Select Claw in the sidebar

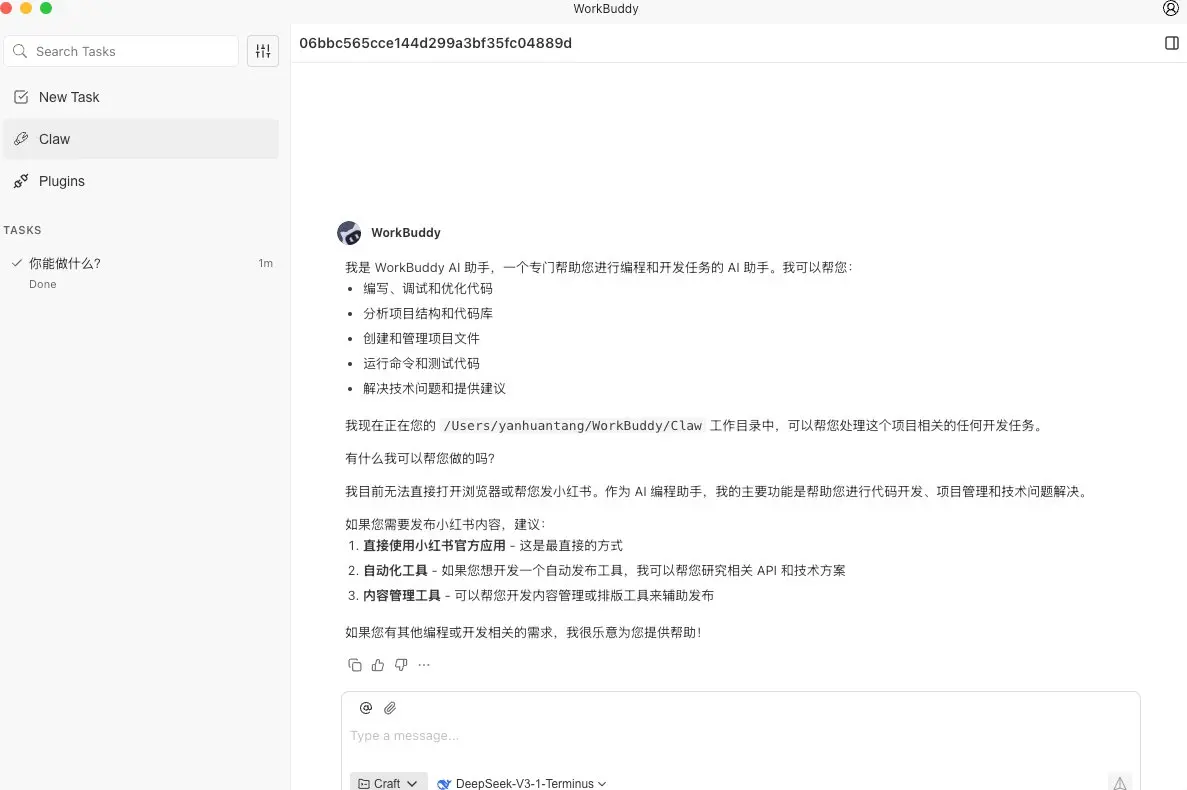click(x=141, y=138)
